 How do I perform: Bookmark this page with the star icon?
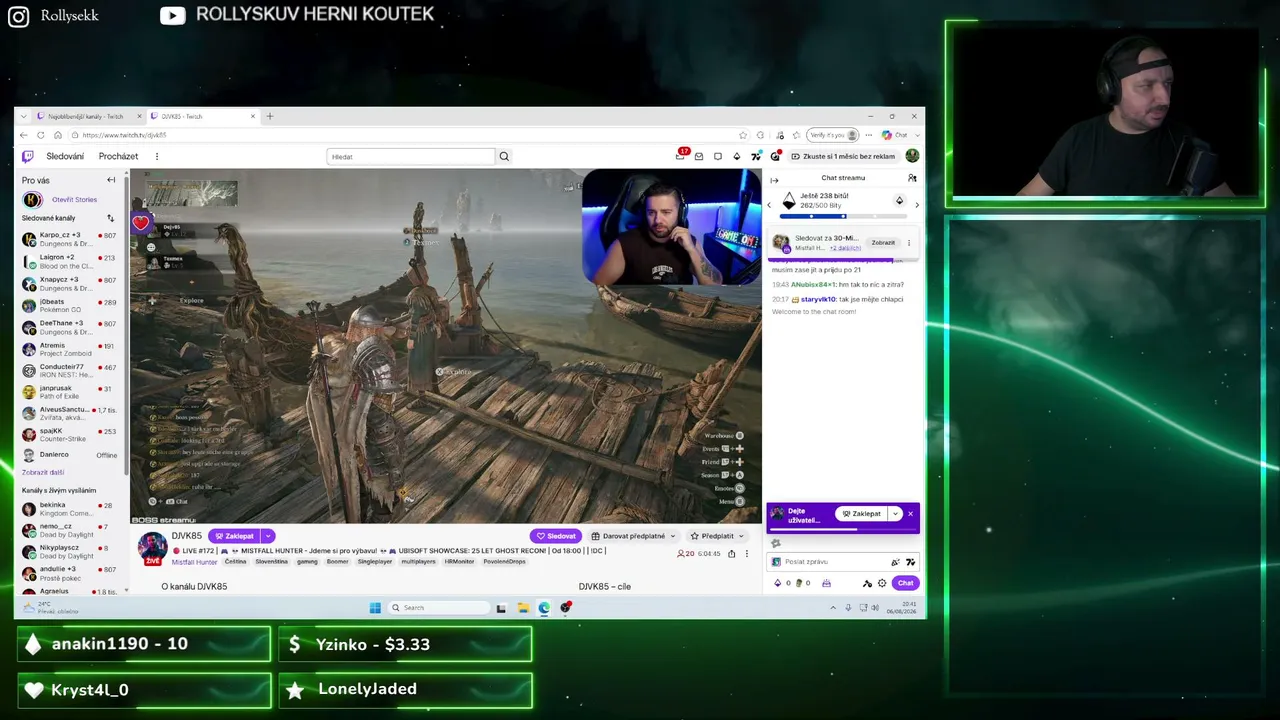[x=743, y=135]
